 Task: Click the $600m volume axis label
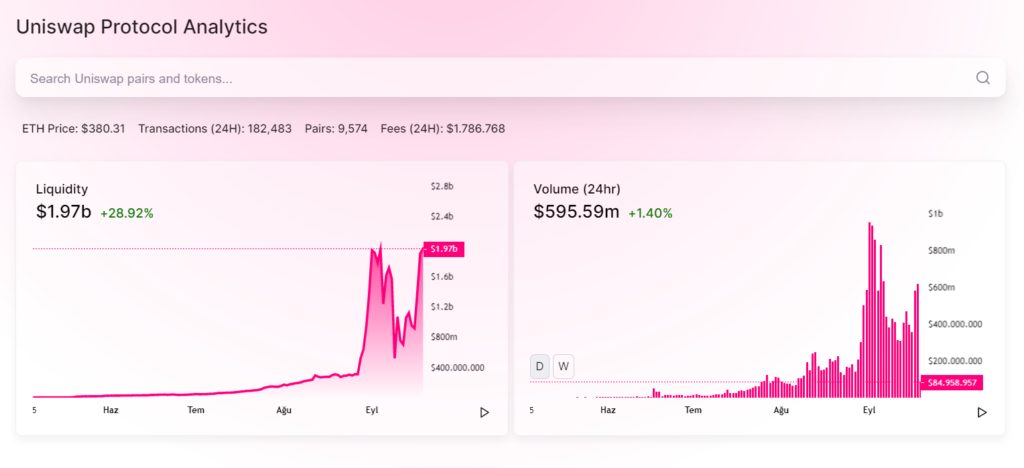tap(941, 287)
